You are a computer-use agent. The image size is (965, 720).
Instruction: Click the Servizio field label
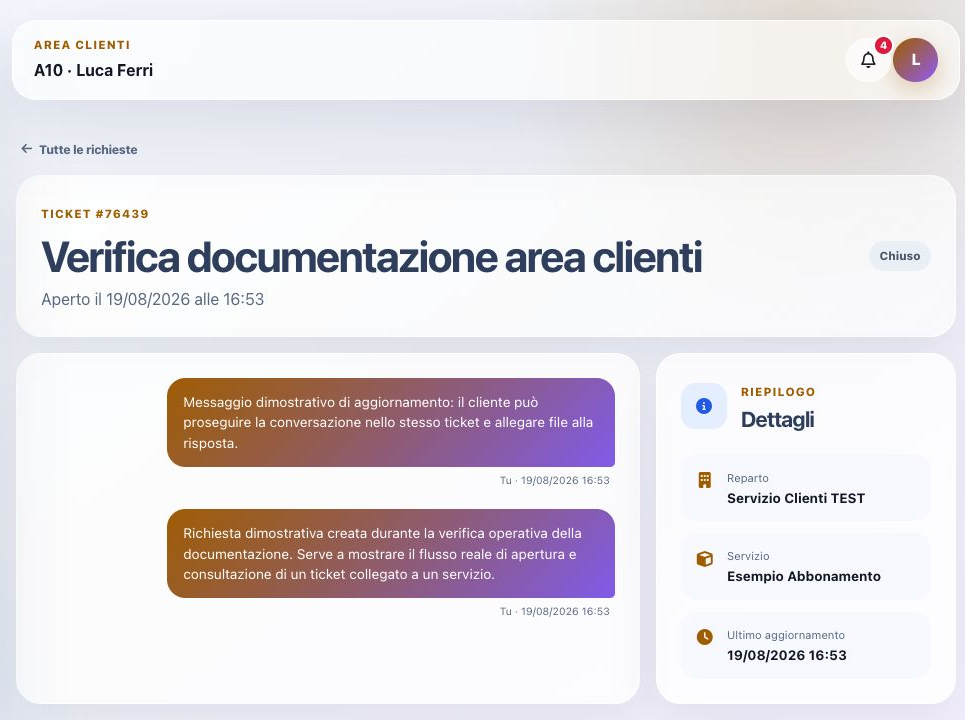coord(748,556)
